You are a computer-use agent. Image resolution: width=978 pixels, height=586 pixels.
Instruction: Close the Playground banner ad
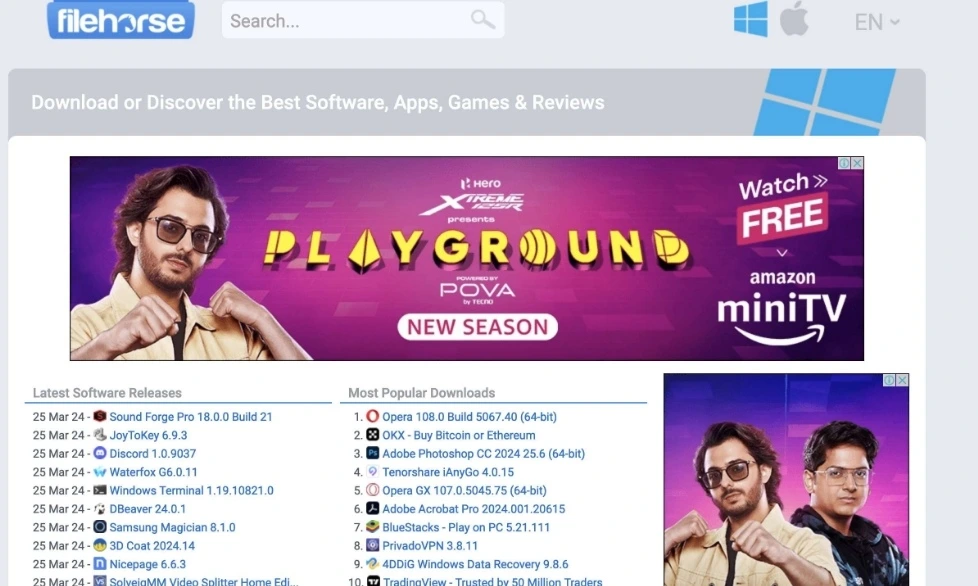point(858,163)
